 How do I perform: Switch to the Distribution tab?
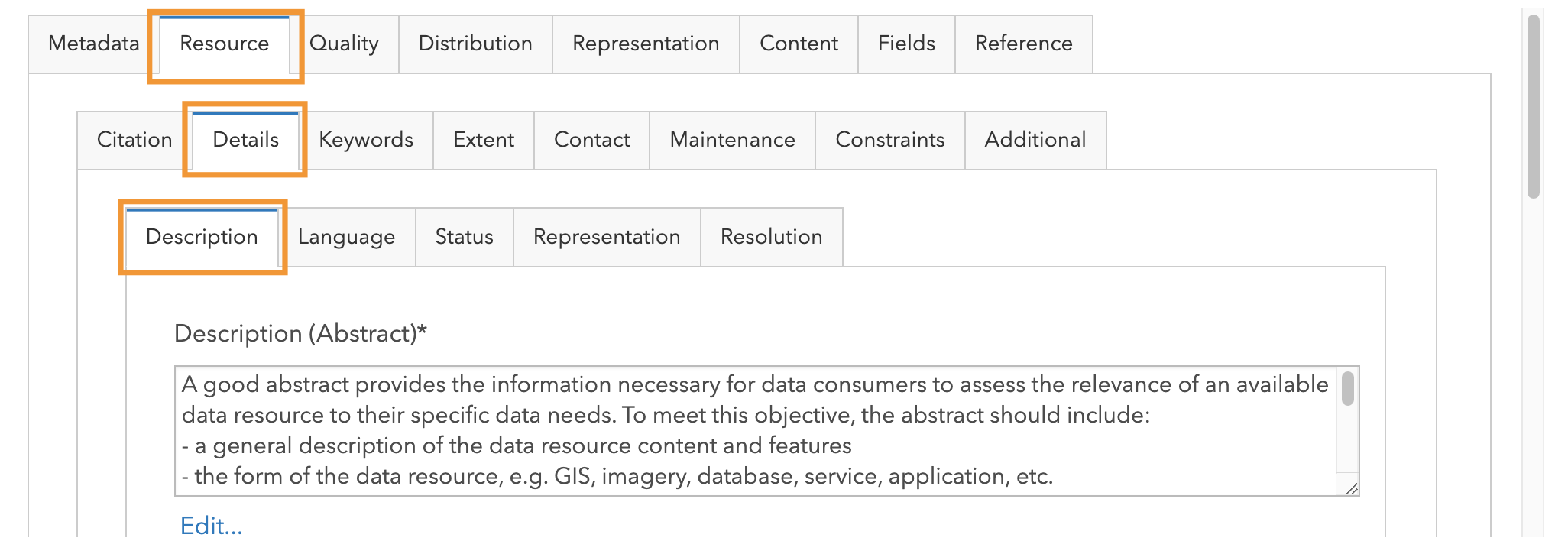pos(475,44)
